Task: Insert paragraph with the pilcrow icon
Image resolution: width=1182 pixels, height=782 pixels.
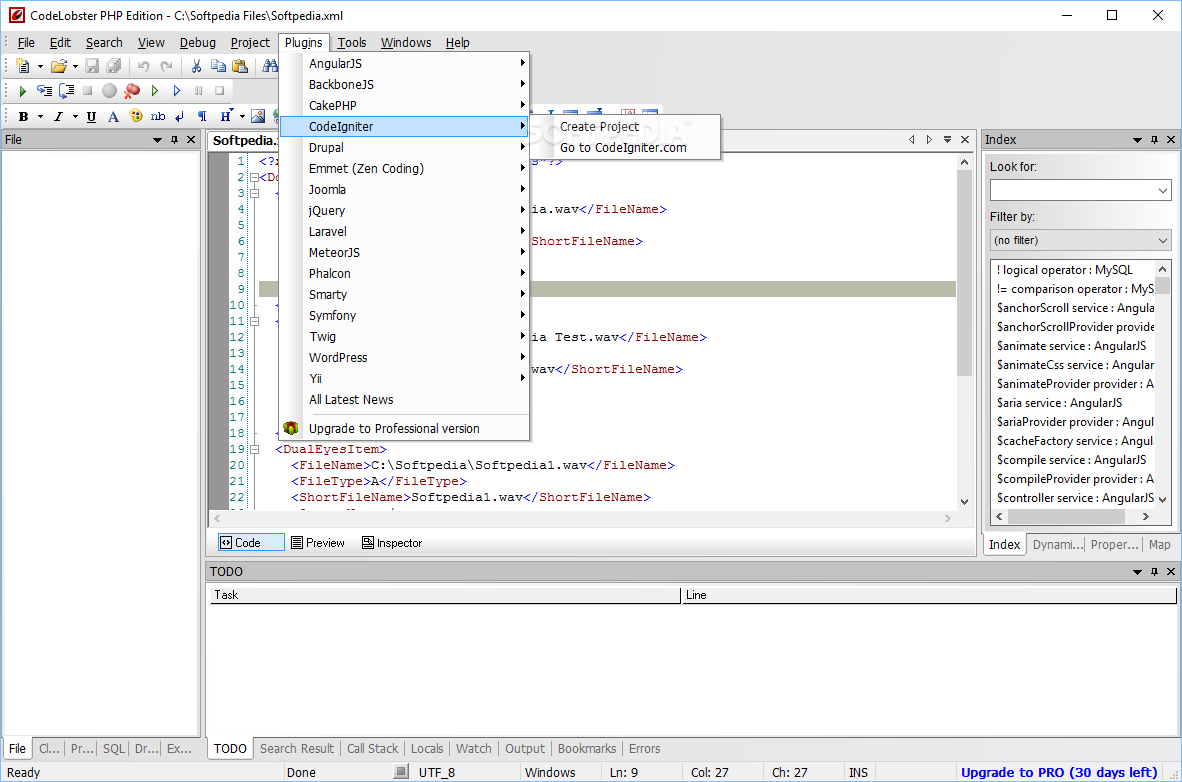Action: (x=202, y=117)
